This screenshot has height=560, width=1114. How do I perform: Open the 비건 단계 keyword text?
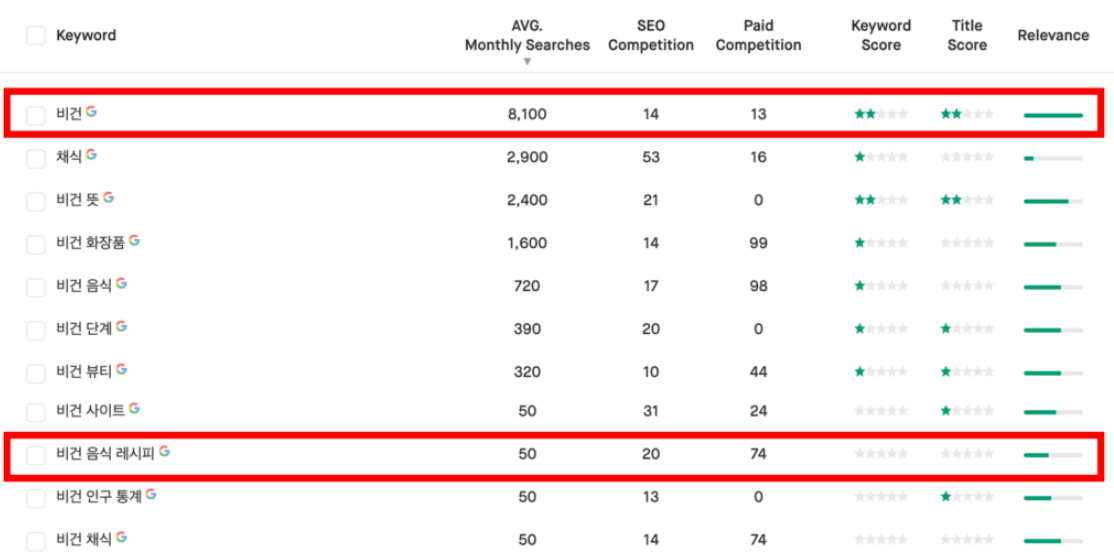(x=84, y=328)
